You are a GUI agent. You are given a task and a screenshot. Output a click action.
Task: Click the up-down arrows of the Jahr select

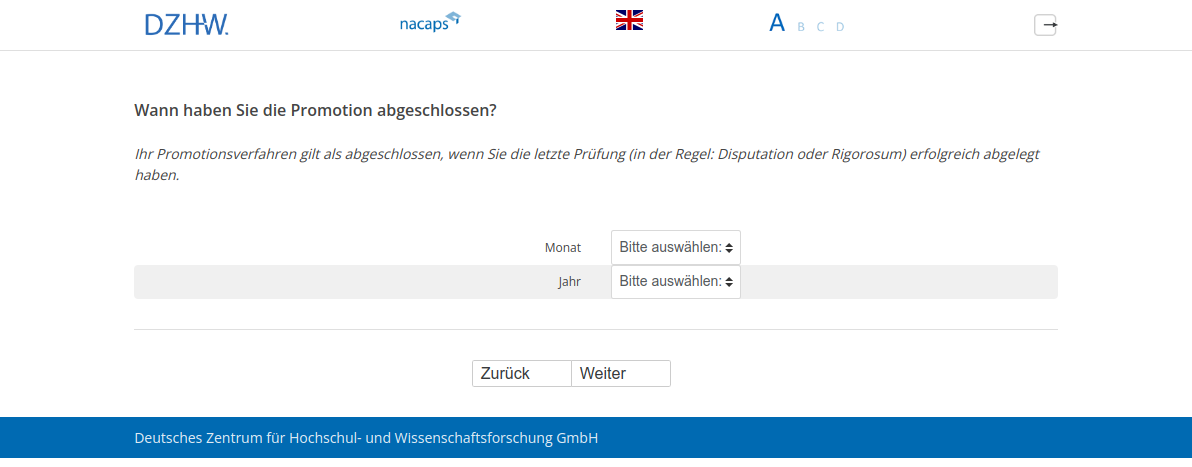click(730, 282)
